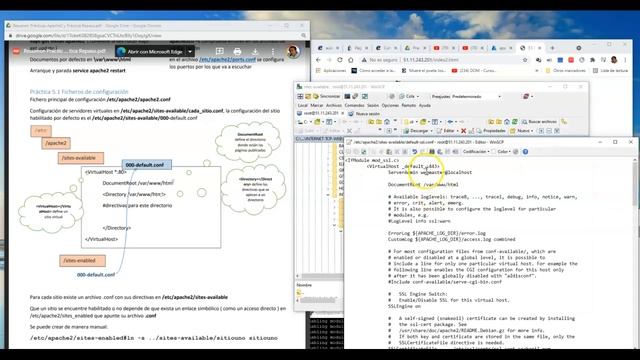Open the Opciones menu in WinSCP
This screenshot has width=640, height=360.
click(x=390, y=105)
